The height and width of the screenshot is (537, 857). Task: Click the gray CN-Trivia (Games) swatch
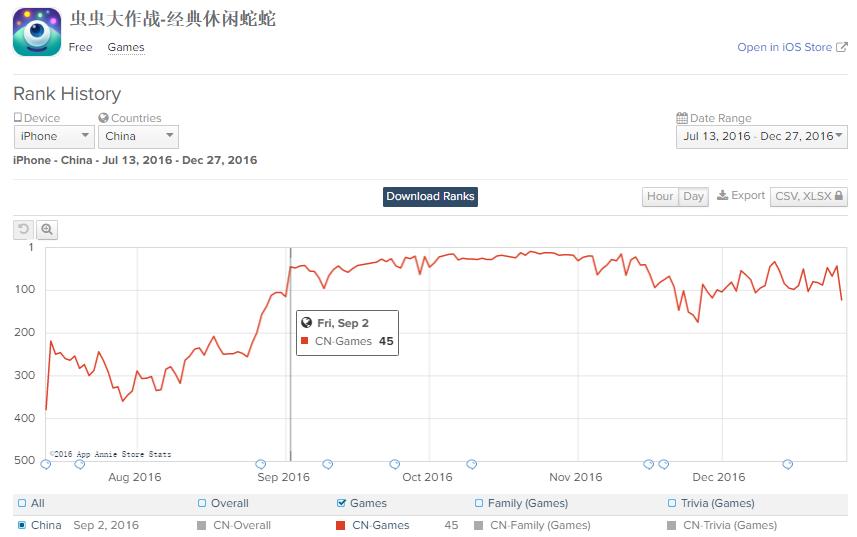(672, 526)
